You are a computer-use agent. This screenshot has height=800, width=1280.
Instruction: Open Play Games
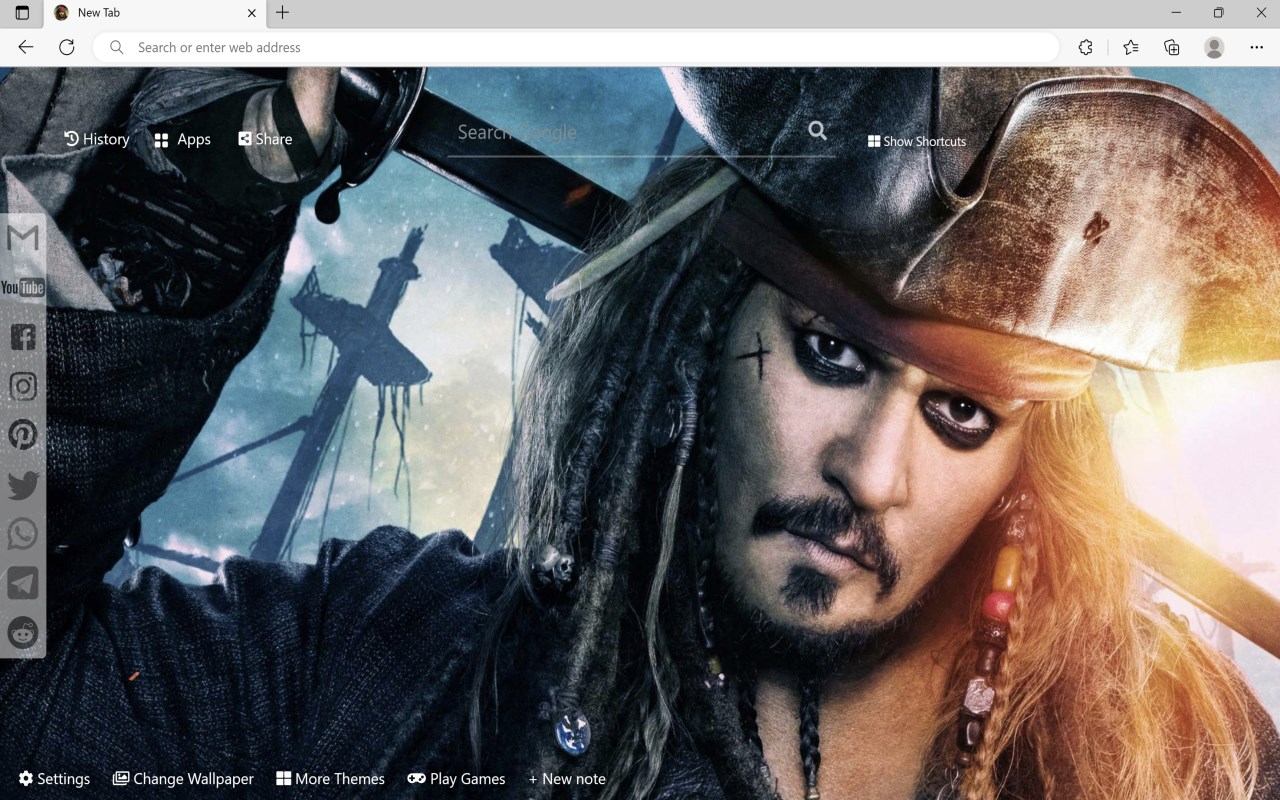[x=456, y=779]
